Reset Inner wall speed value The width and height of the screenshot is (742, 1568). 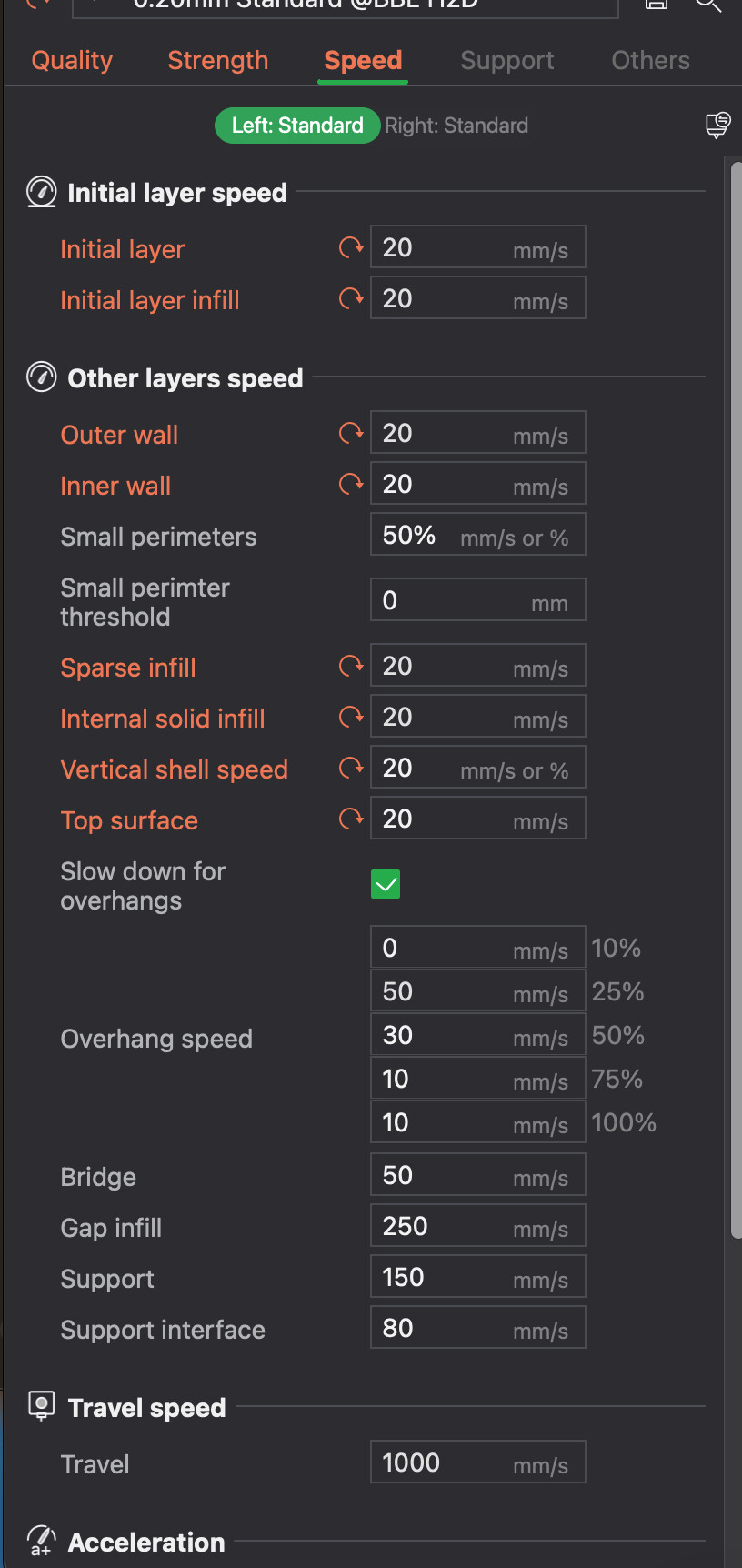(x=351, y=484)
